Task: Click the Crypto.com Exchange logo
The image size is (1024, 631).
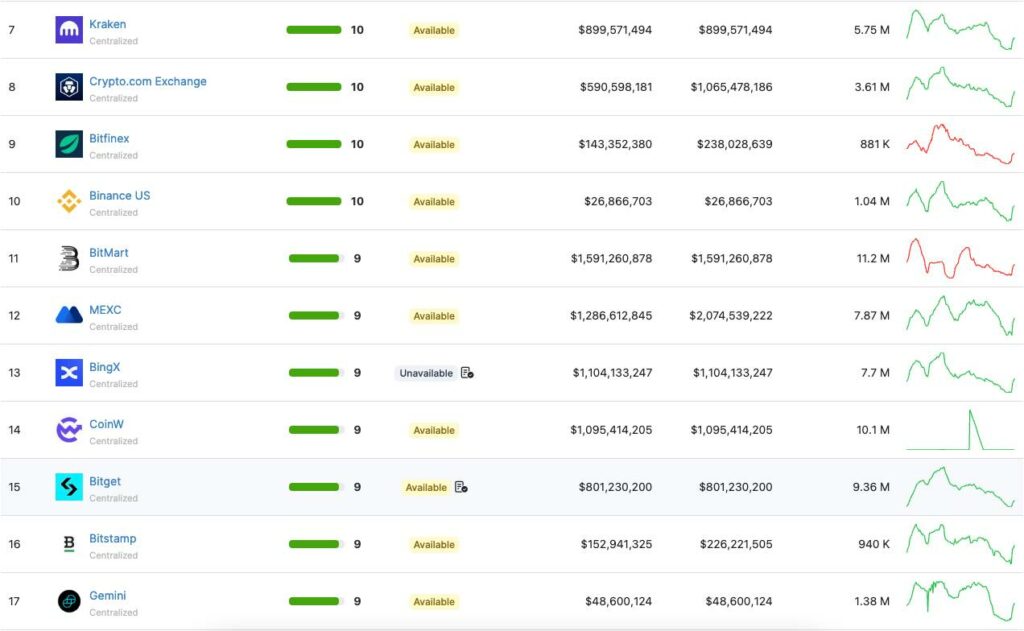Action: pos(69,87)
